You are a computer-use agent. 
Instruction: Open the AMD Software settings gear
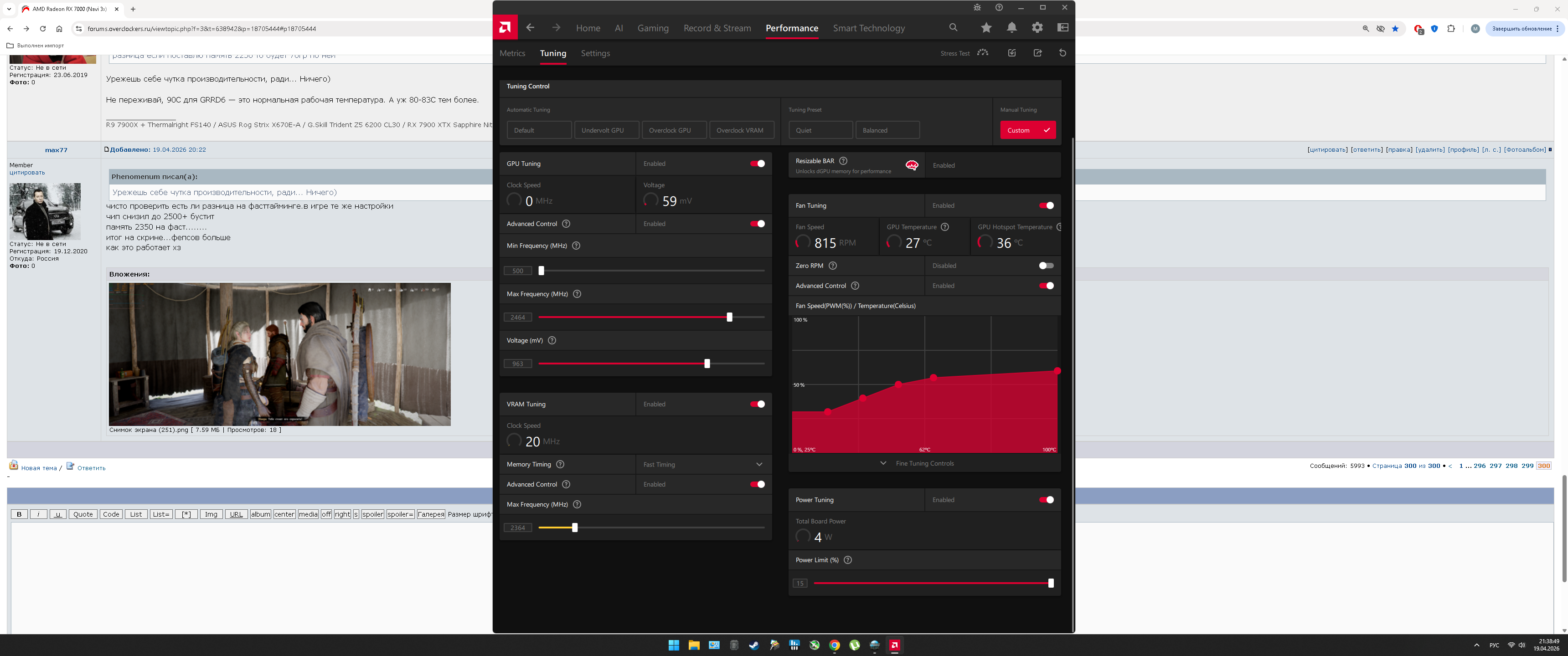tap(1037, 27)
